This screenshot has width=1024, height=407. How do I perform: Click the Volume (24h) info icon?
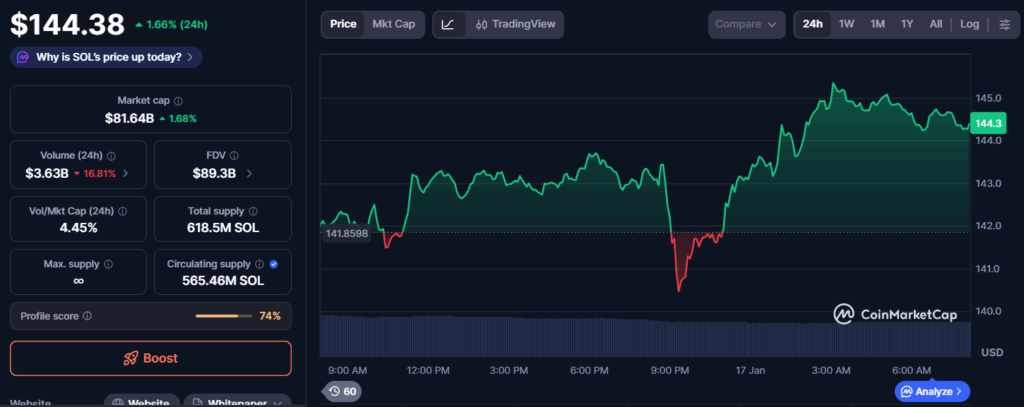tap(111, 156)
